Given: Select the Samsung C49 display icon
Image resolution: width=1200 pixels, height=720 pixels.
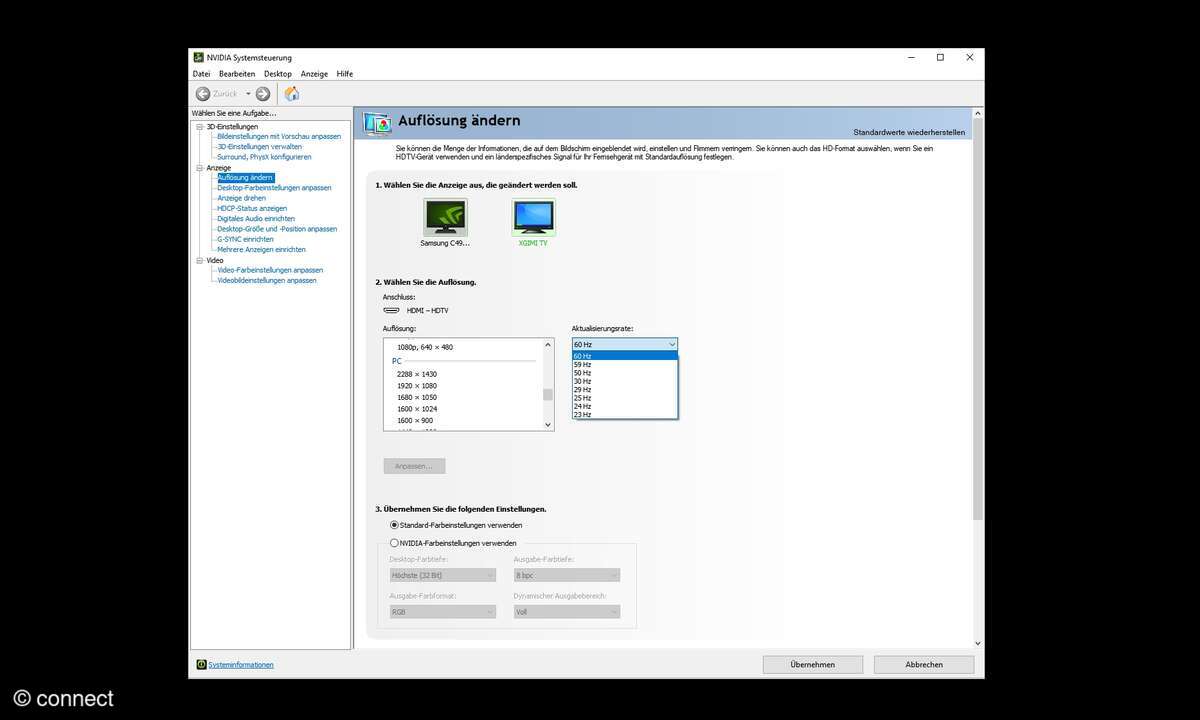Looking at the screenshot, I should pyautogui.click(x=445, y=217).
